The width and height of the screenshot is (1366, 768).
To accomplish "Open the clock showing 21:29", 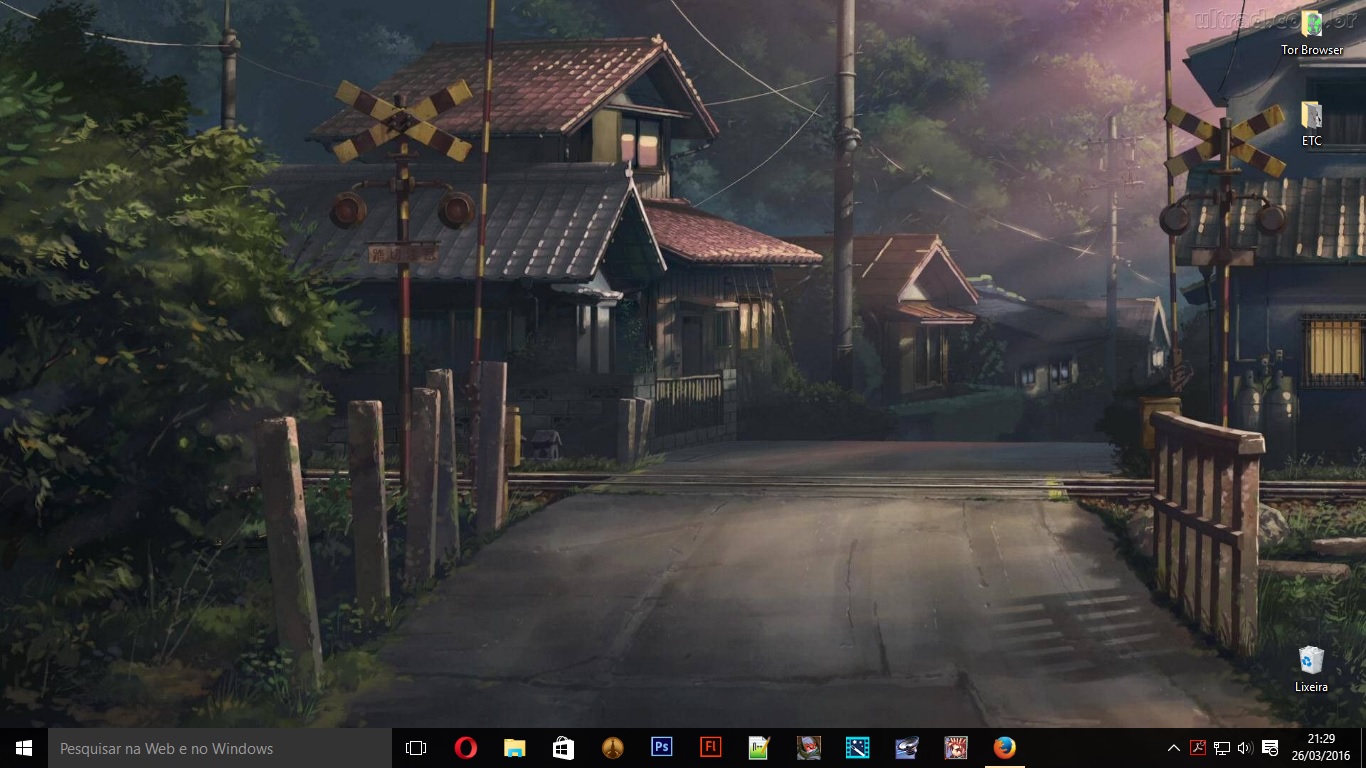I will 1322,748.
